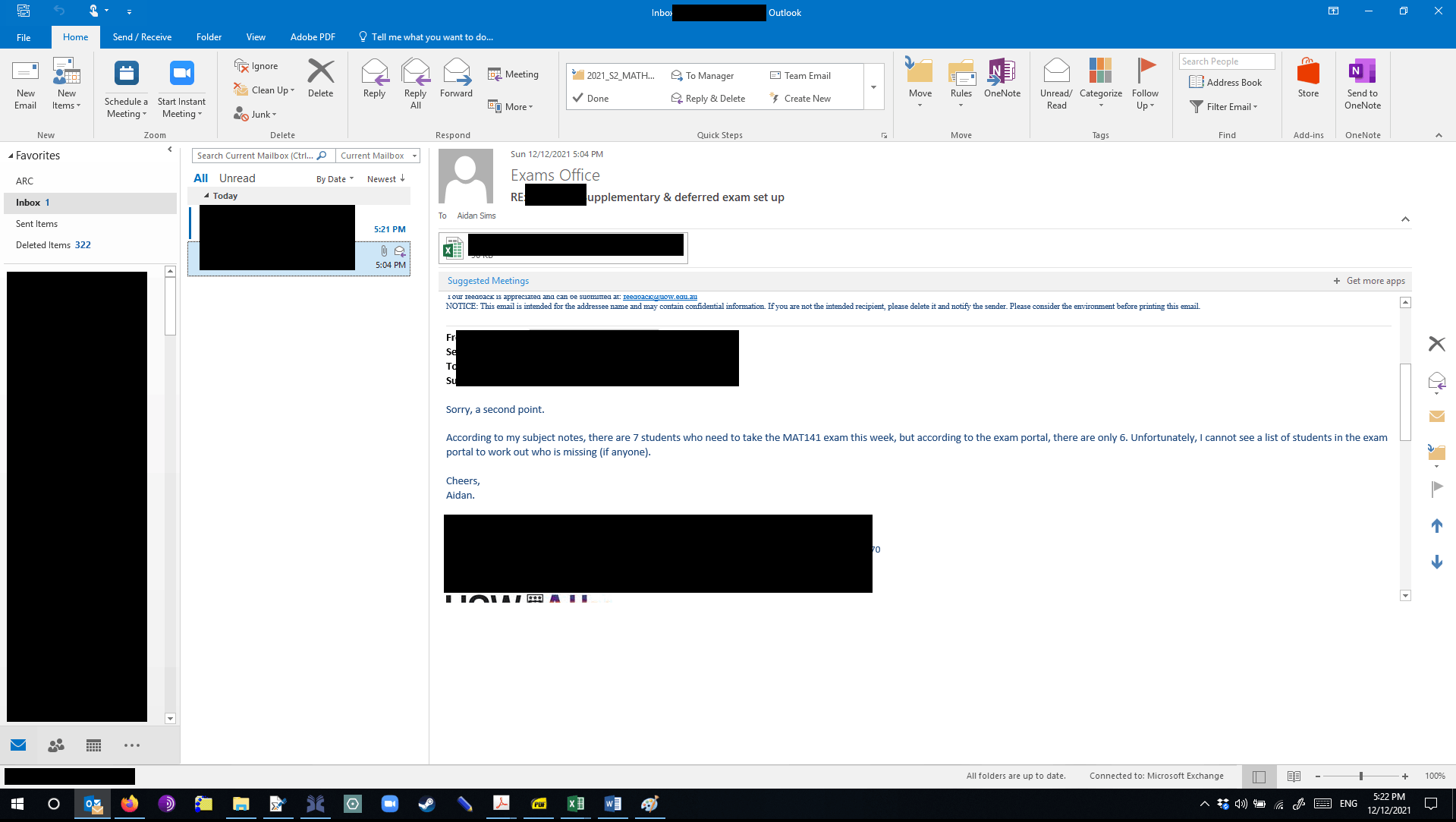The image size is (1456, 822).
Task: Select the Unread message filter
Action: [236, 178]
